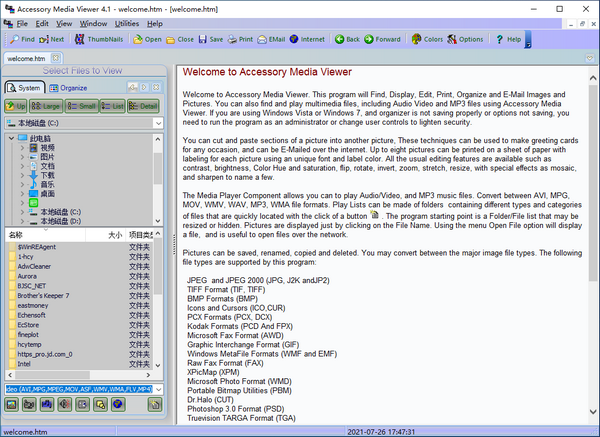
Task: Expand the 音乐 tree node
Action: point(22,184)
